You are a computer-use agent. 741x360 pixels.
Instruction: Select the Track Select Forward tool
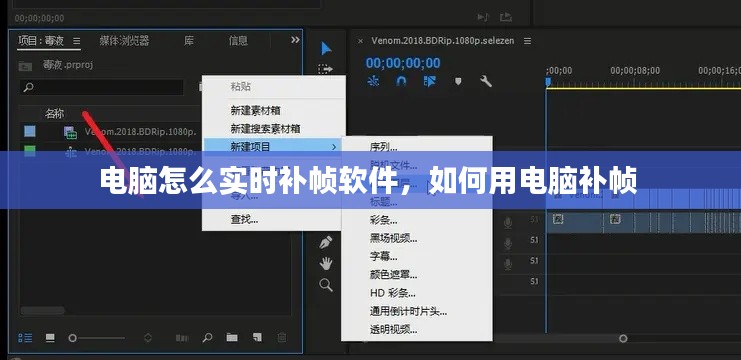(x=325, y=69)
